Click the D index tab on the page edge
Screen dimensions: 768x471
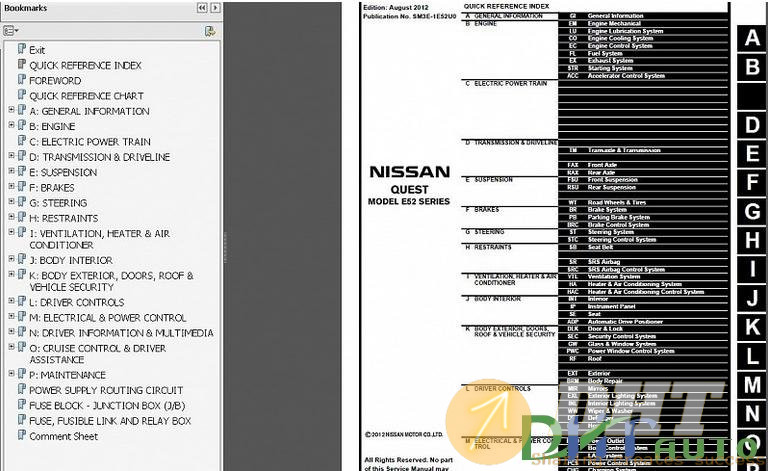752,125
